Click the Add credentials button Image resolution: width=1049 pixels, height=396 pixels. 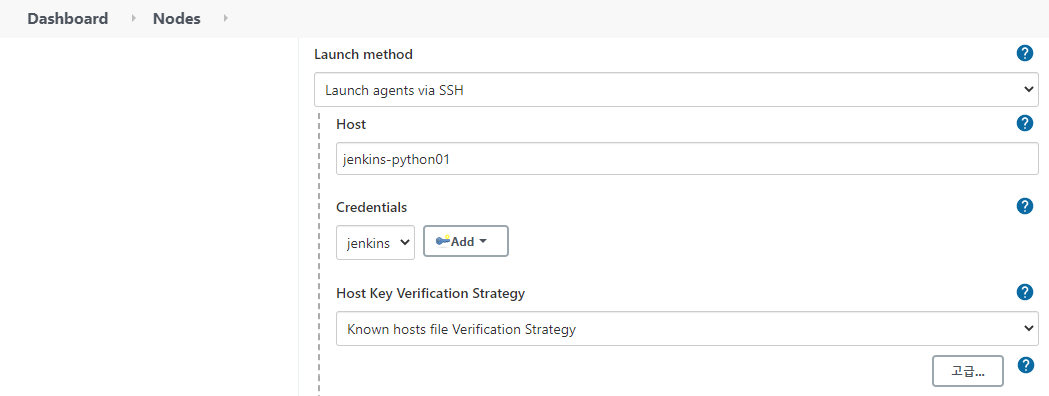(466, 241)
